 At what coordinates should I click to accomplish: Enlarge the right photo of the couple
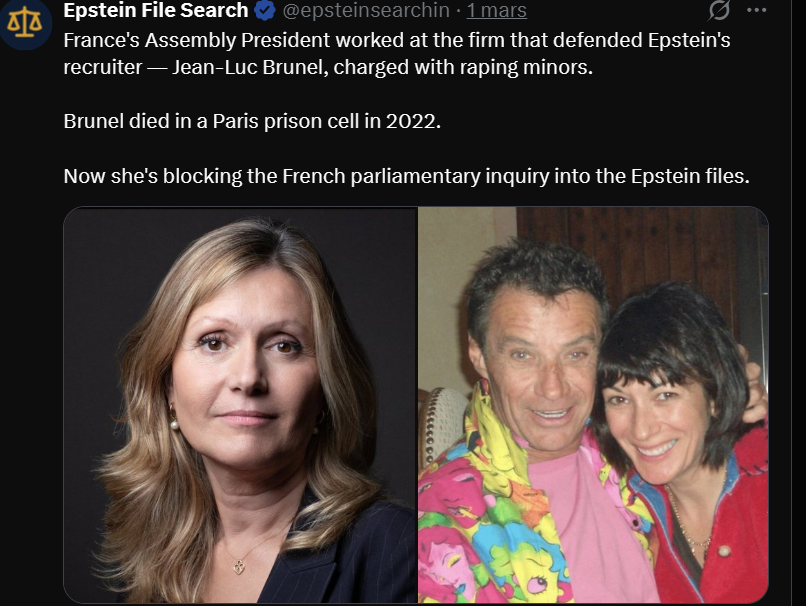pos(593,405)
